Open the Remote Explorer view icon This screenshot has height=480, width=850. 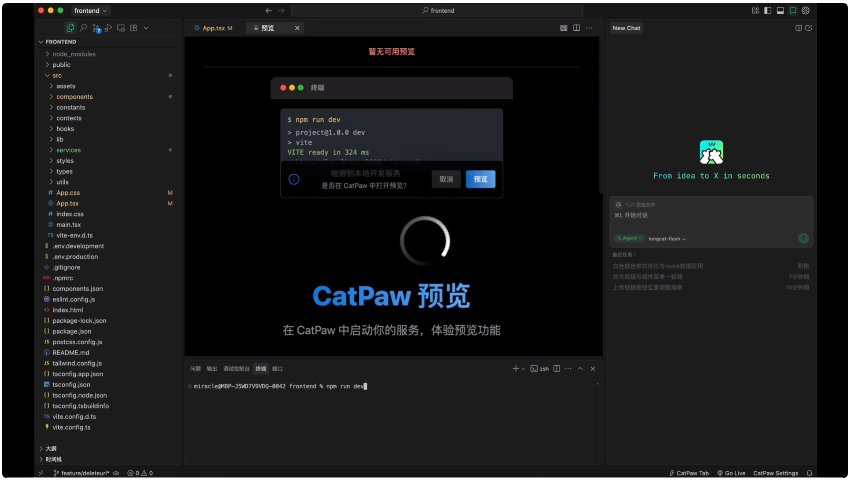click(121, 28)
